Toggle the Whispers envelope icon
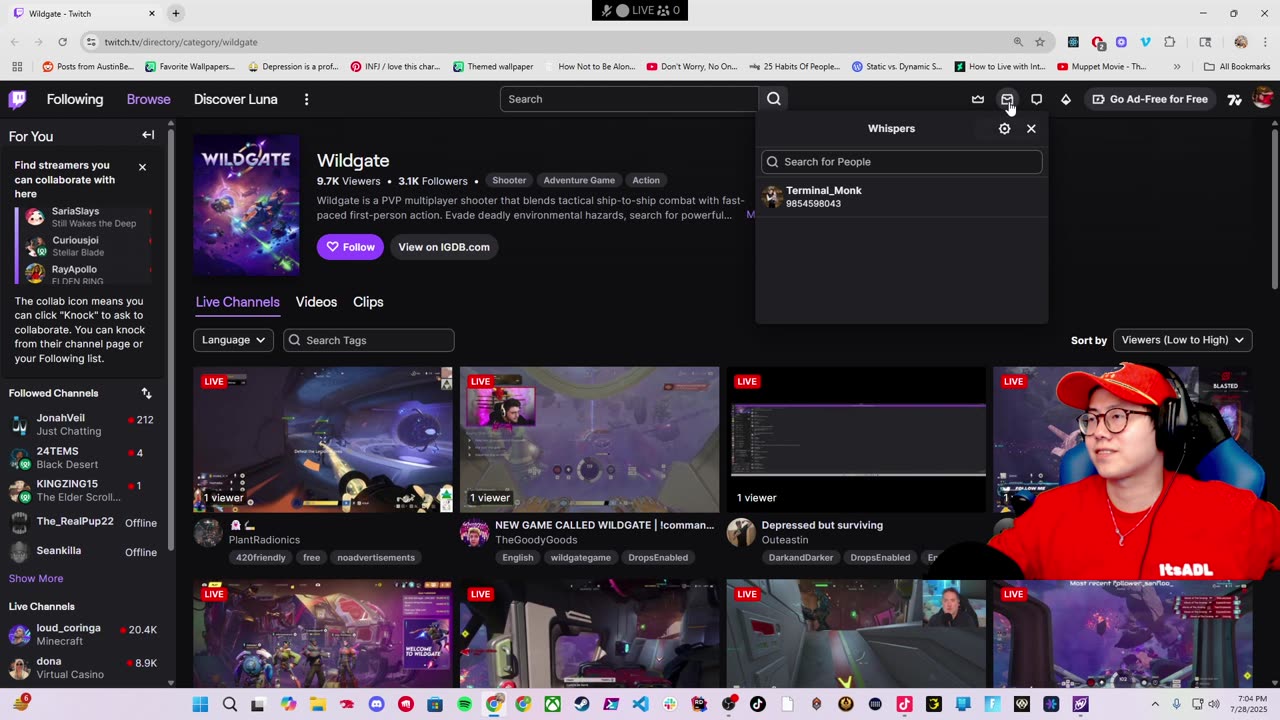The height and width of the screenshot is (720, 1280). coord(1007,99)
